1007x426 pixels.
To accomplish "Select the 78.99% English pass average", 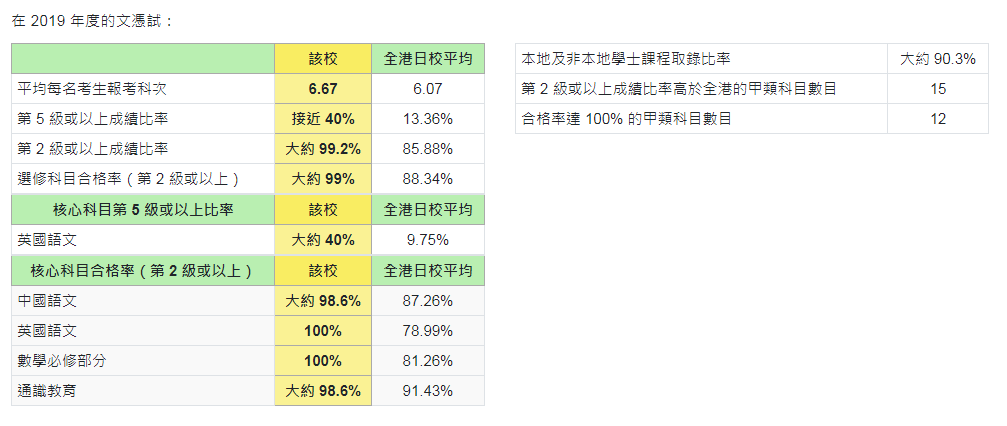I will pyautogui.click(x=428, y=331).
